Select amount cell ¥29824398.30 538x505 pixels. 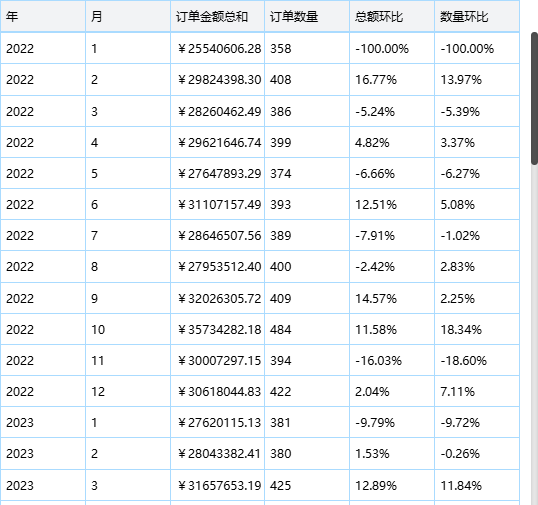click(x=218, y=80)
